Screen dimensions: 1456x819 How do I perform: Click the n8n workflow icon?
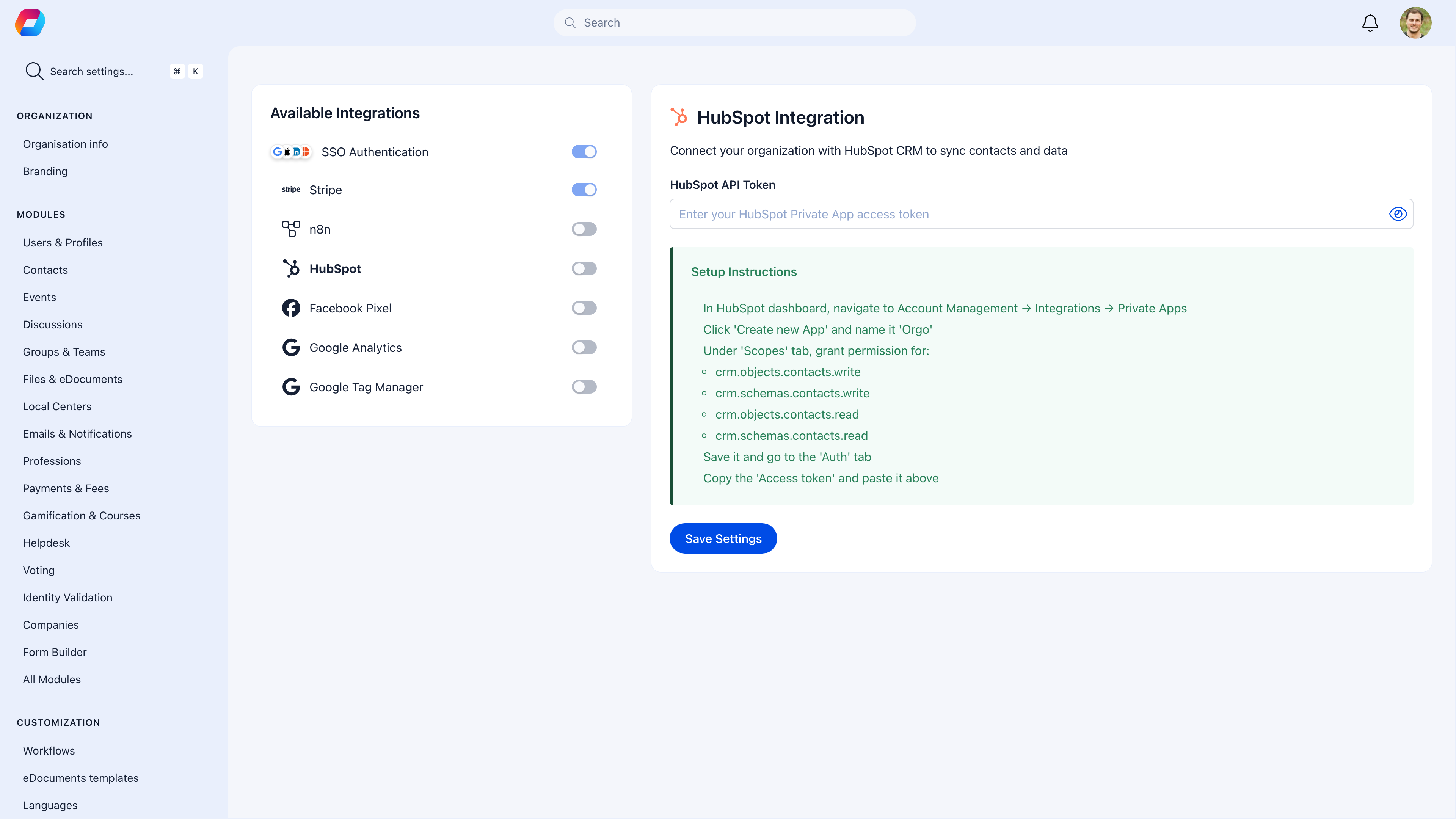coord(290,229)
